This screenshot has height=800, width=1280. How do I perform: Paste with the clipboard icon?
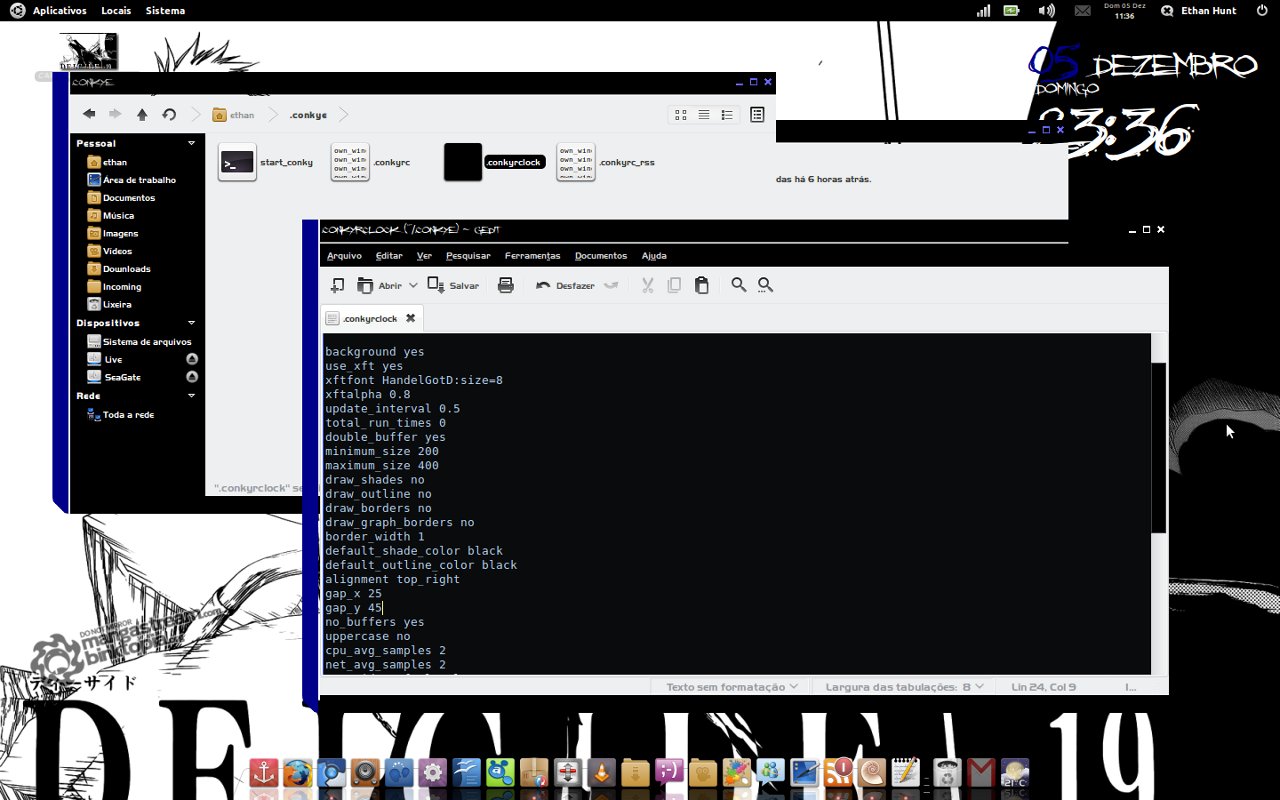(701, 285)
